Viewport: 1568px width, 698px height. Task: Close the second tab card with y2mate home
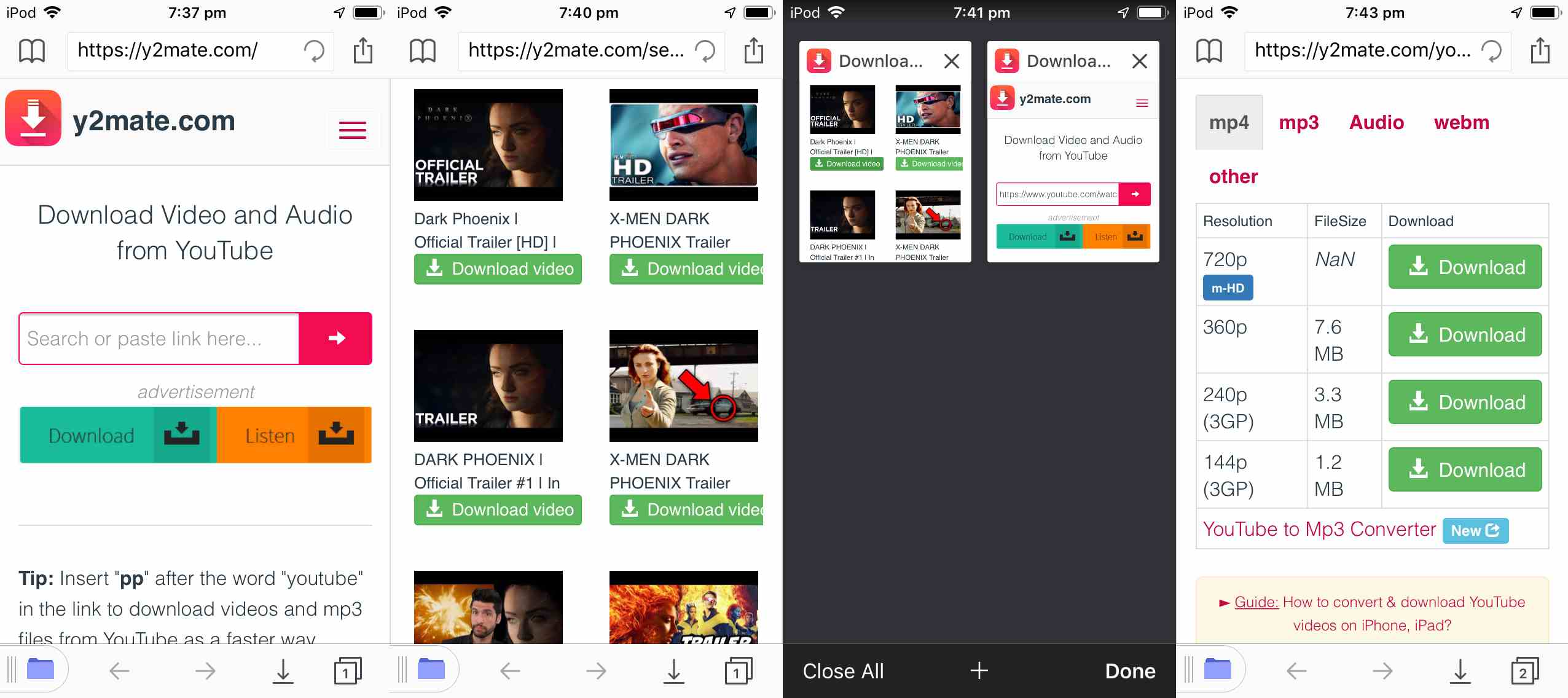pos(1140,61)
